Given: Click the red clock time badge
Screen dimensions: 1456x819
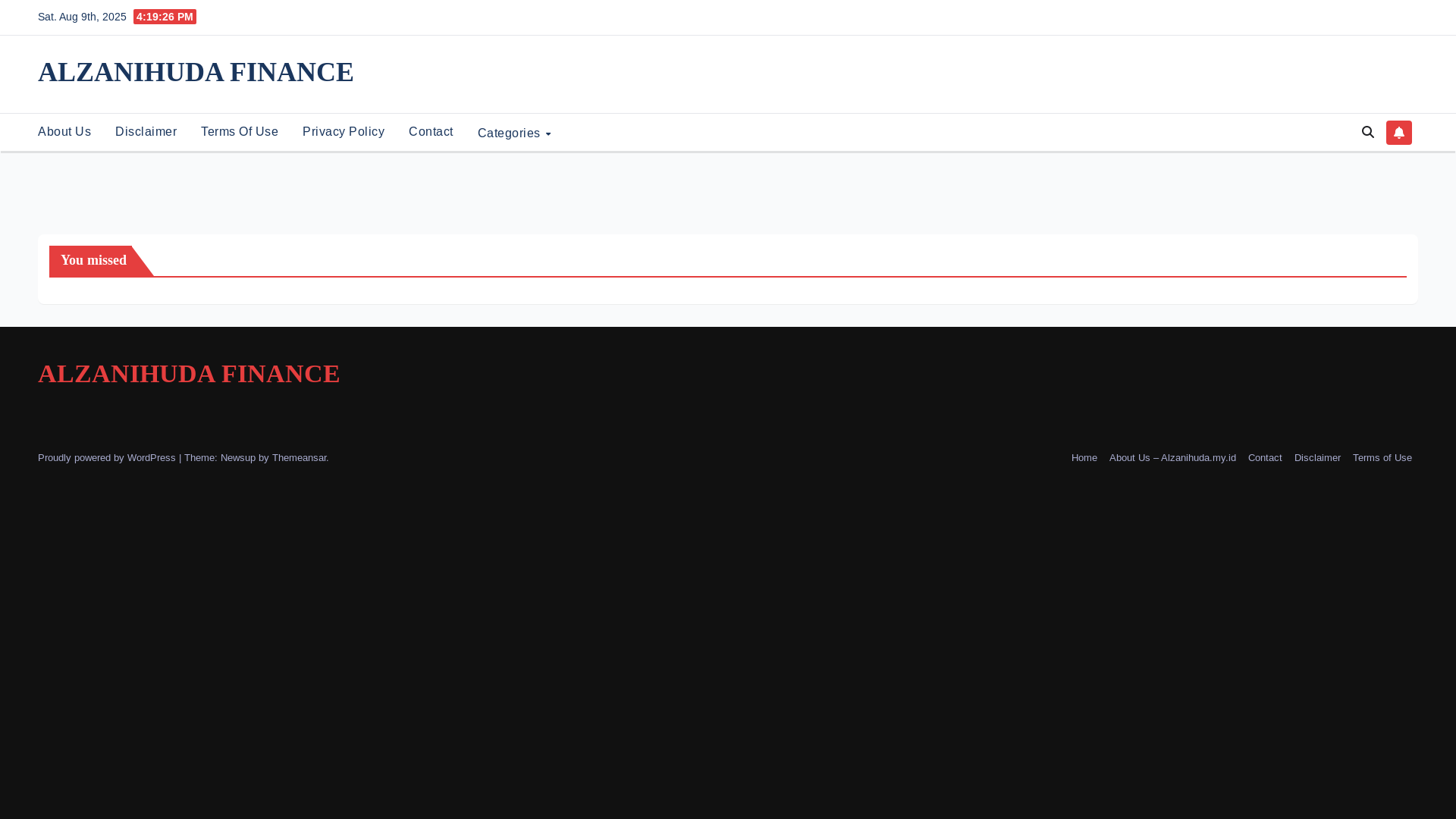Looking at the screenshot, I should 165,17.
